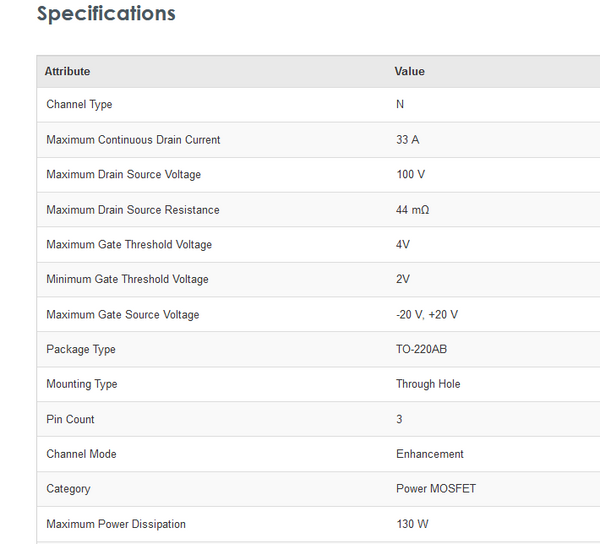Click the Specifications heading
This screenshot has width=600, height=544.
(x=106, y=14)
